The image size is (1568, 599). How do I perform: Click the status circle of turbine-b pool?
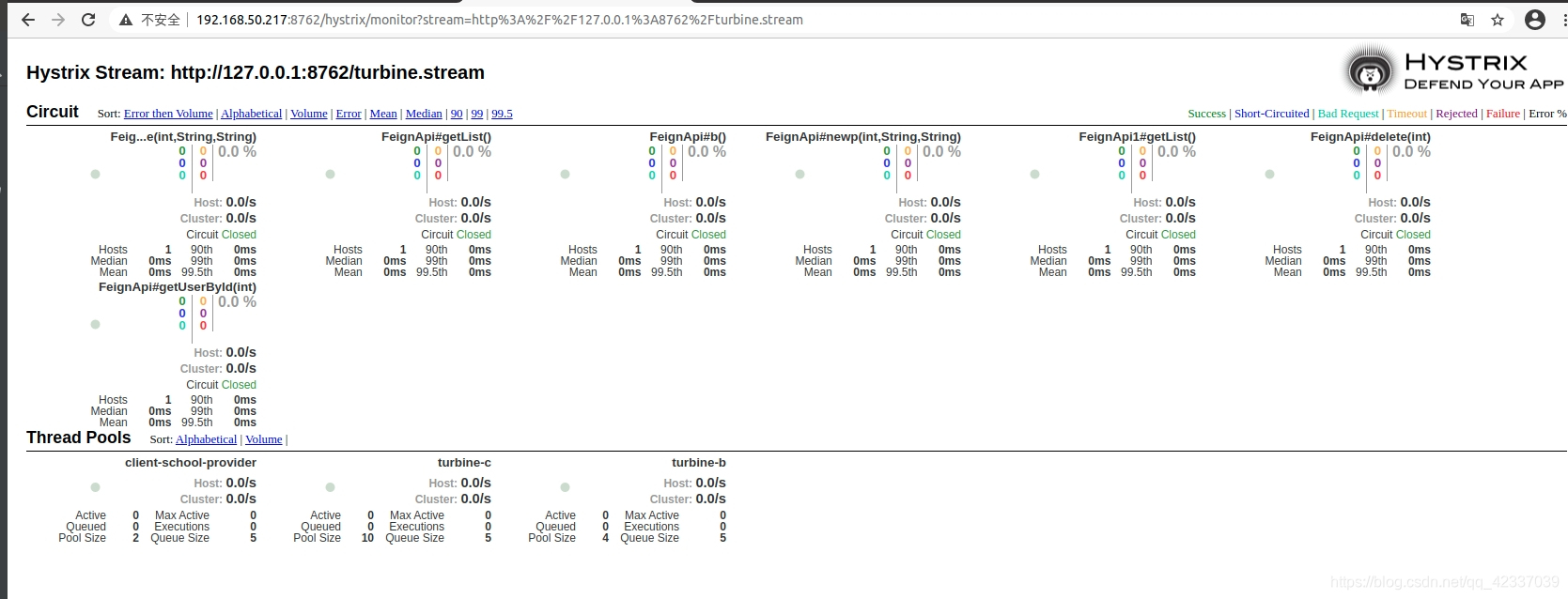565,487
